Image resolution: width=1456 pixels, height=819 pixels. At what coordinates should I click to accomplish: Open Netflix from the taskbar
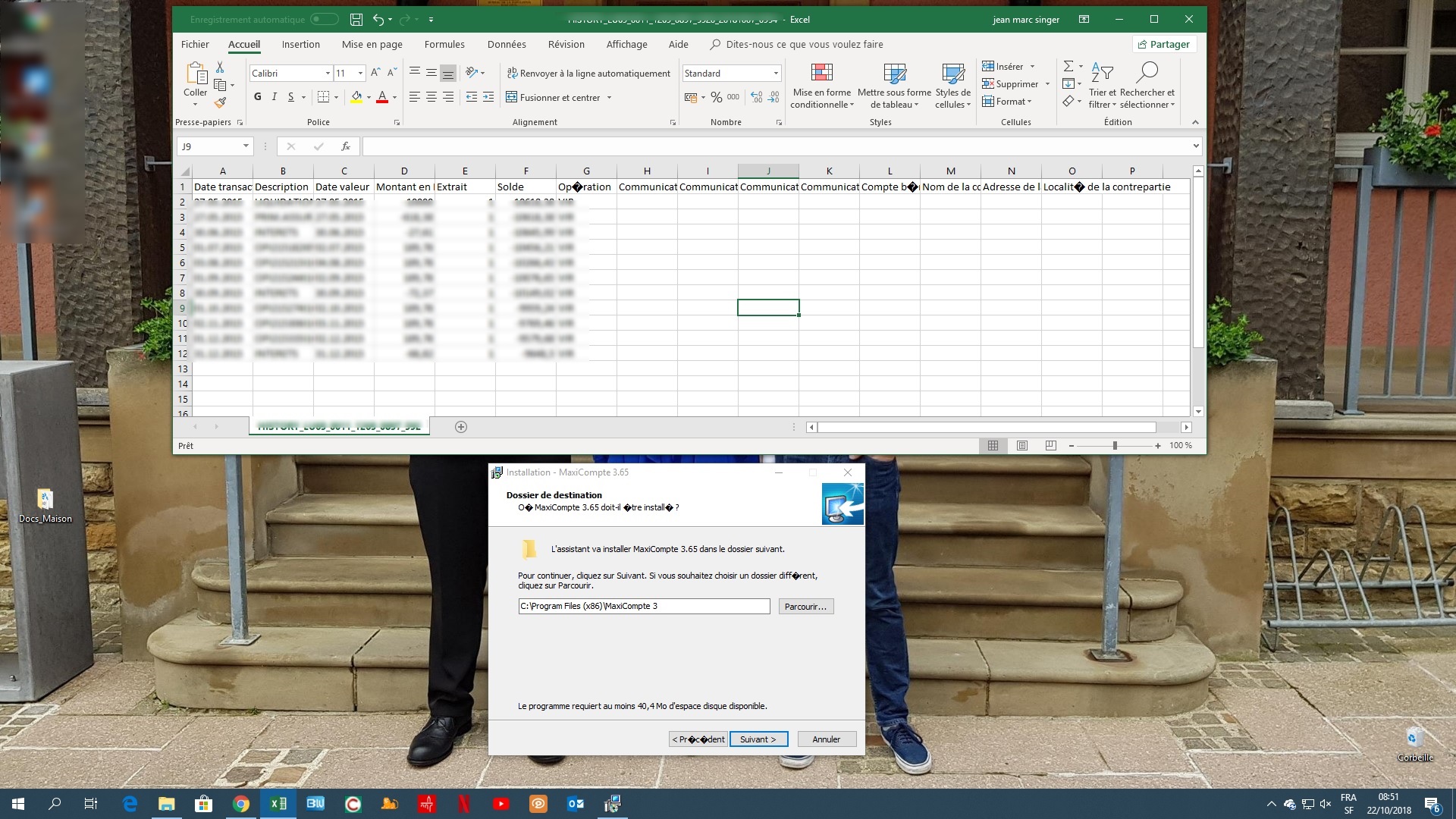coord(463,804)
